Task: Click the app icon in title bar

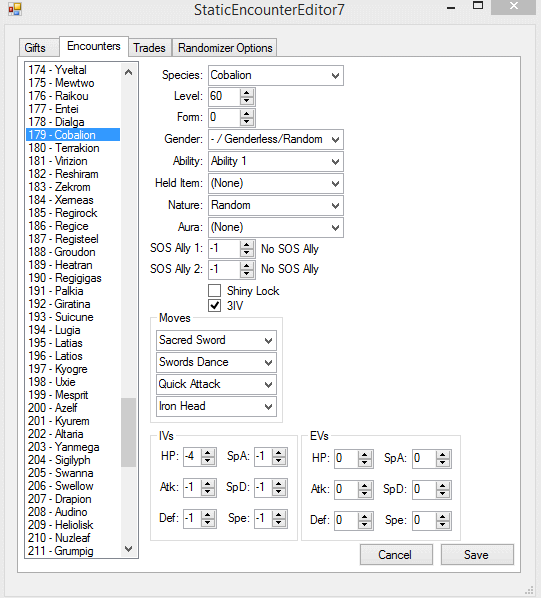Action: (x=15, y=9)
